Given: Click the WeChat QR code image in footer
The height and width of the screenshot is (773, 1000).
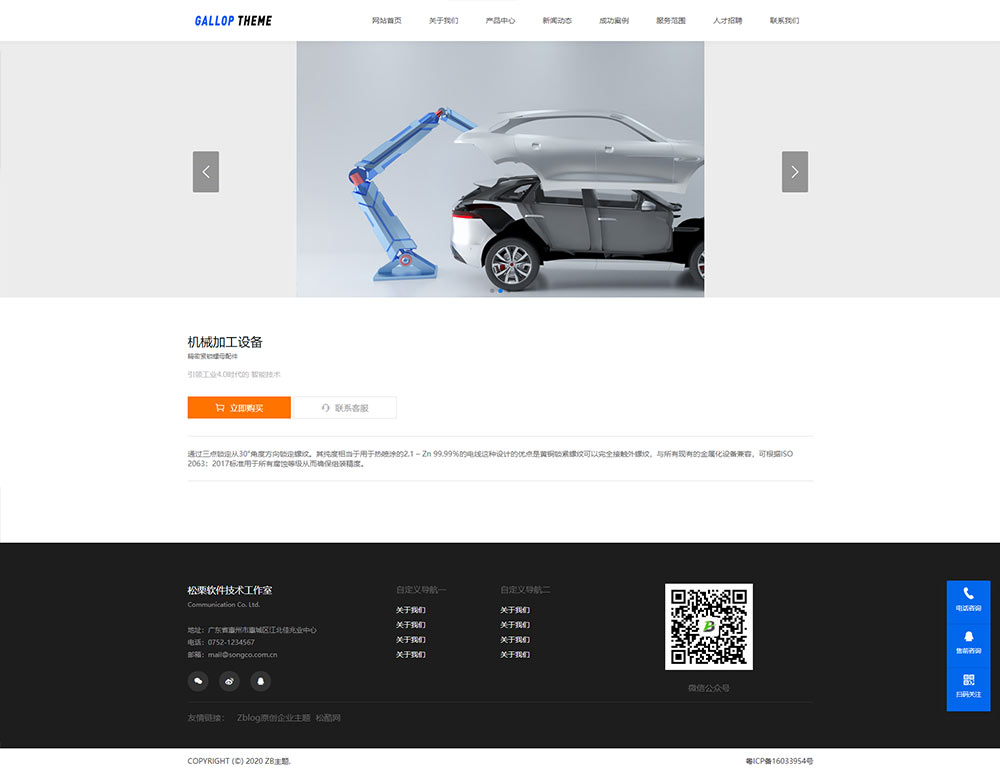Looking at the screenshot, I should 709,627.
